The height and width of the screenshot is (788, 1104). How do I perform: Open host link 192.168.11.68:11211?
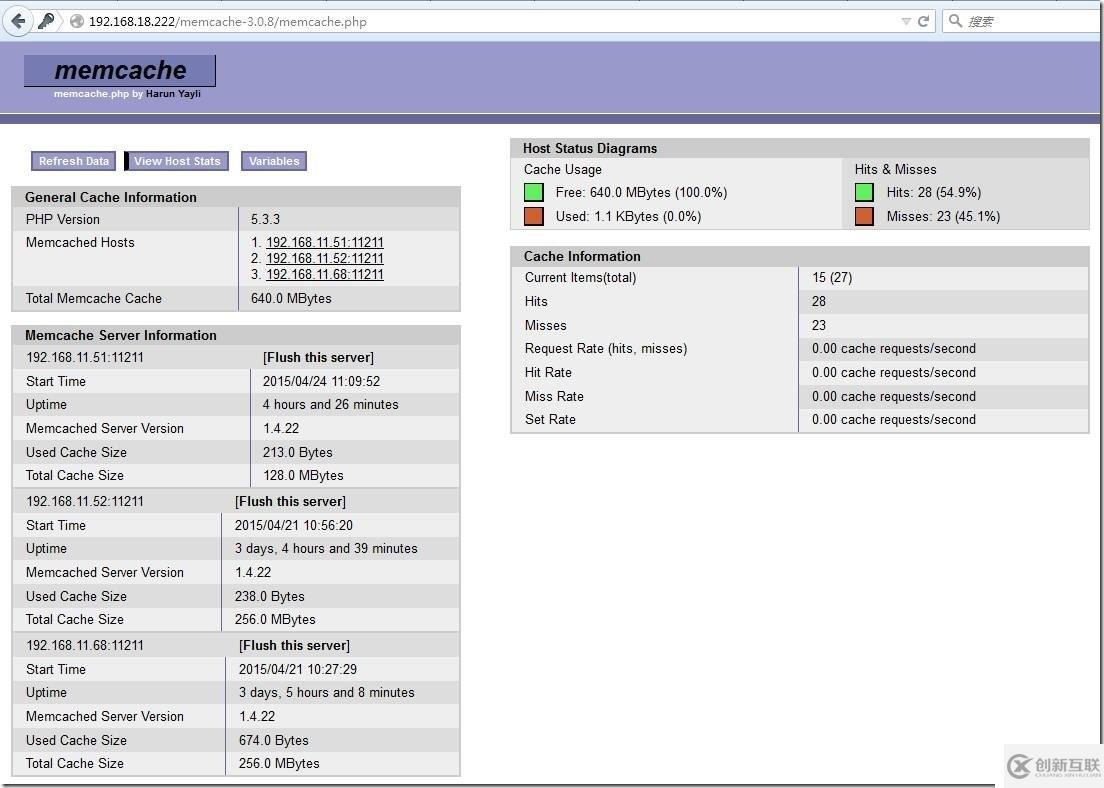coord(325,275)
